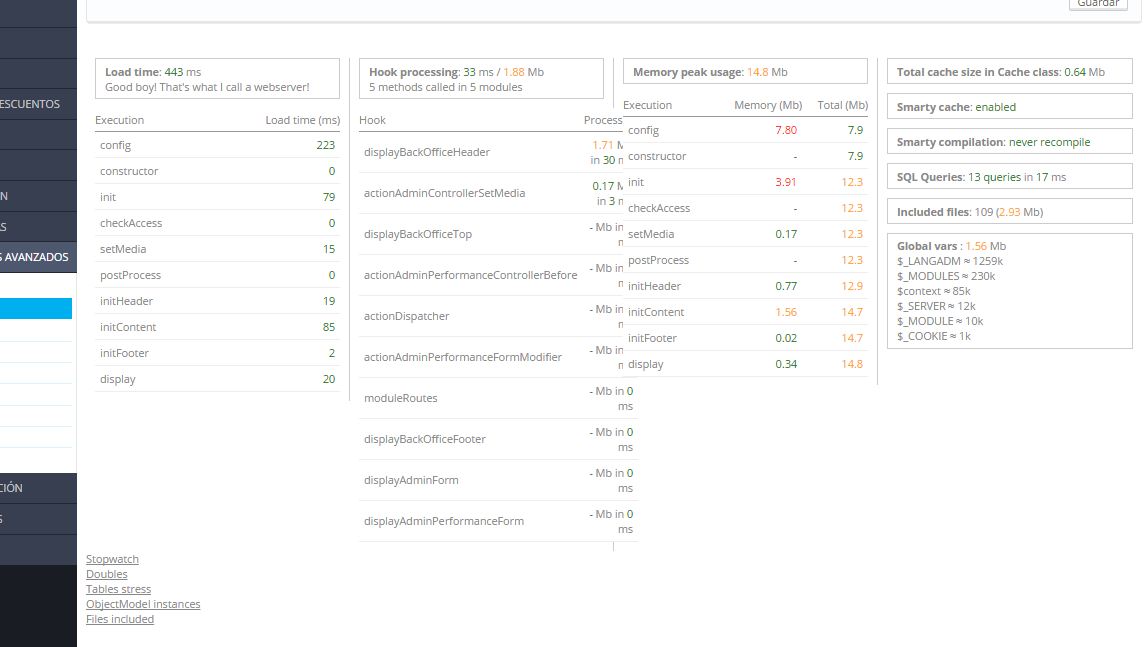The image size is (1148, 647).
Task: Click init load time value 79
Action: [329, 197]
